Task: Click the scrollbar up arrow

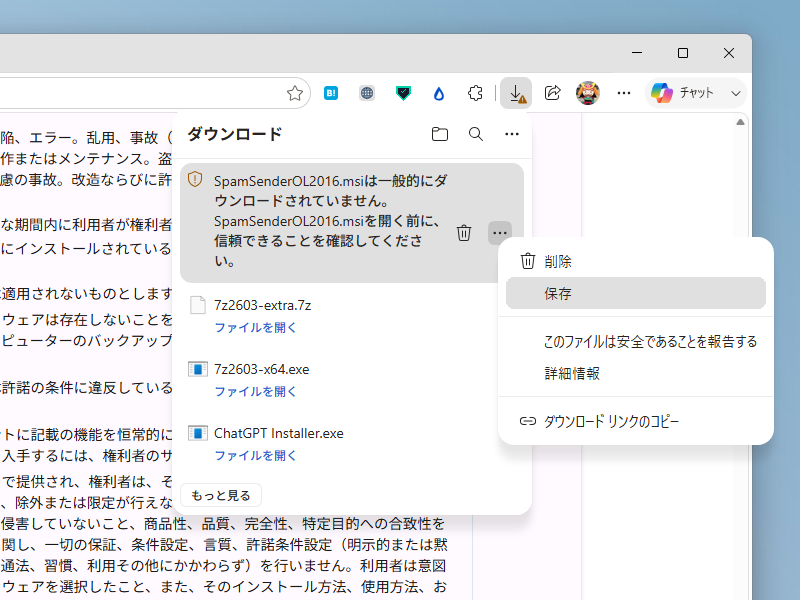Action: (740, 122)
